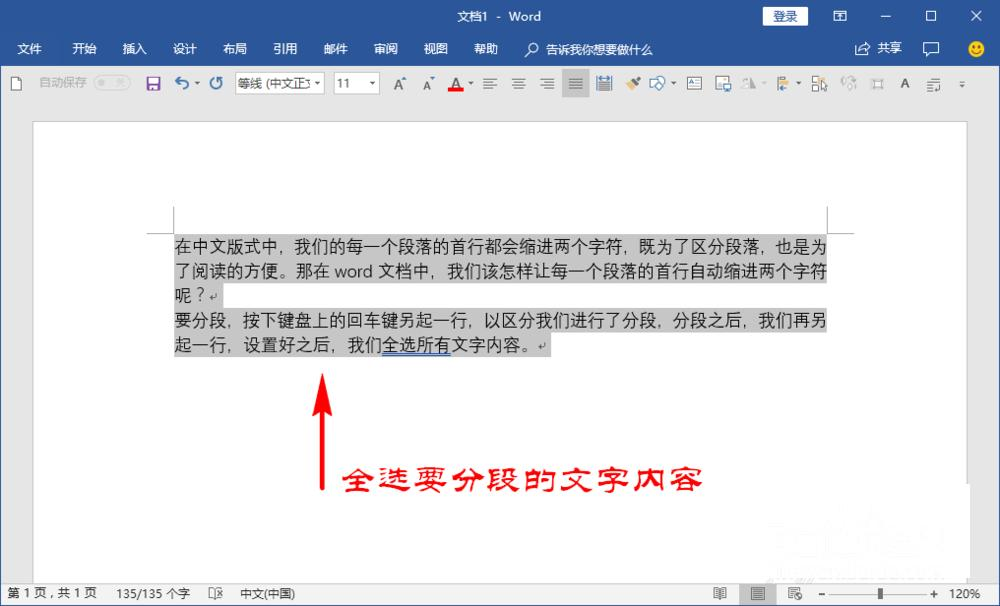Click the distributed alignment icon
This screenshot has width=1000, height=606.
tap(603, 84)
